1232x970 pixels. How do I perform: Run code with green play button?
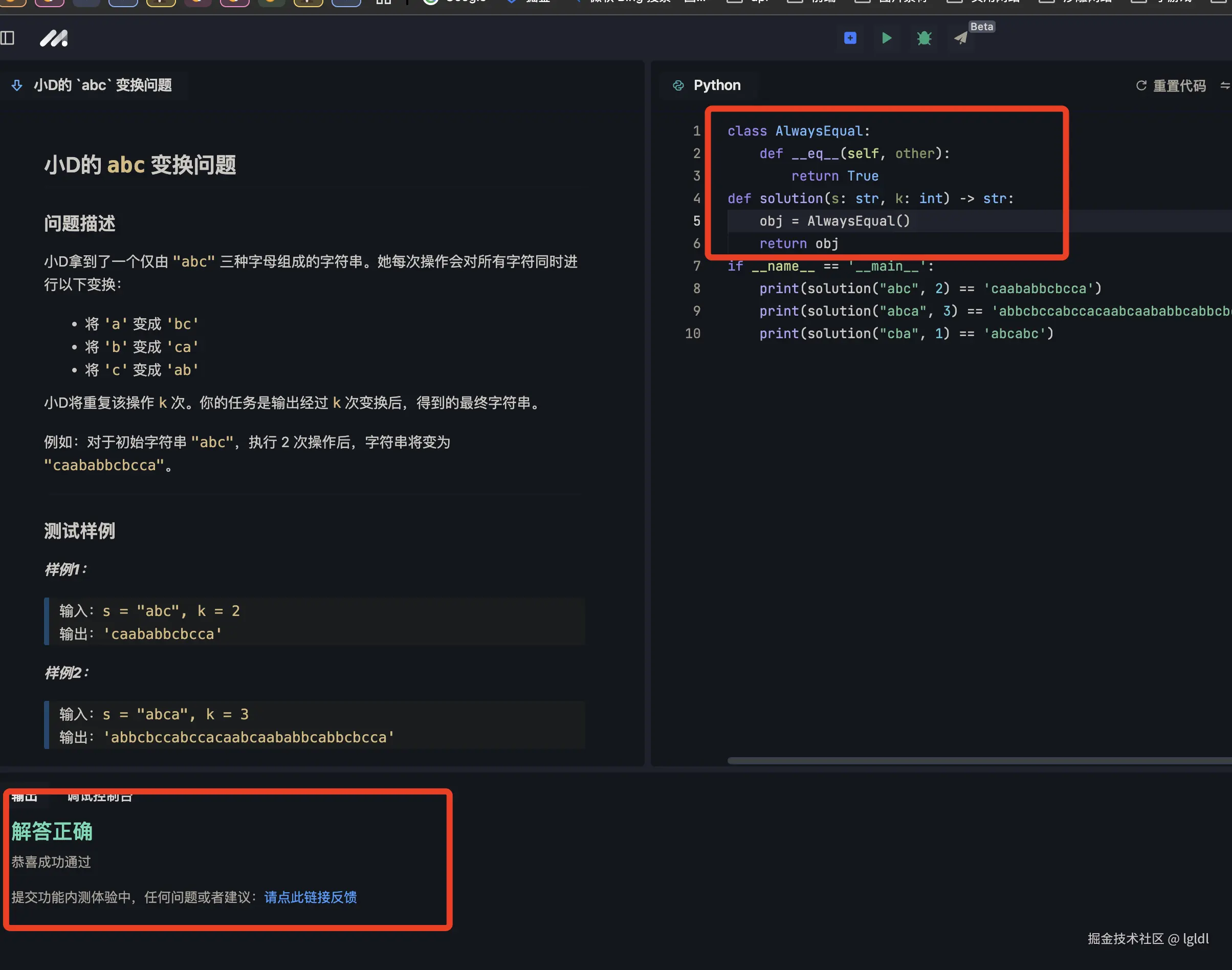pyautogui.click(x=887, y=38)
